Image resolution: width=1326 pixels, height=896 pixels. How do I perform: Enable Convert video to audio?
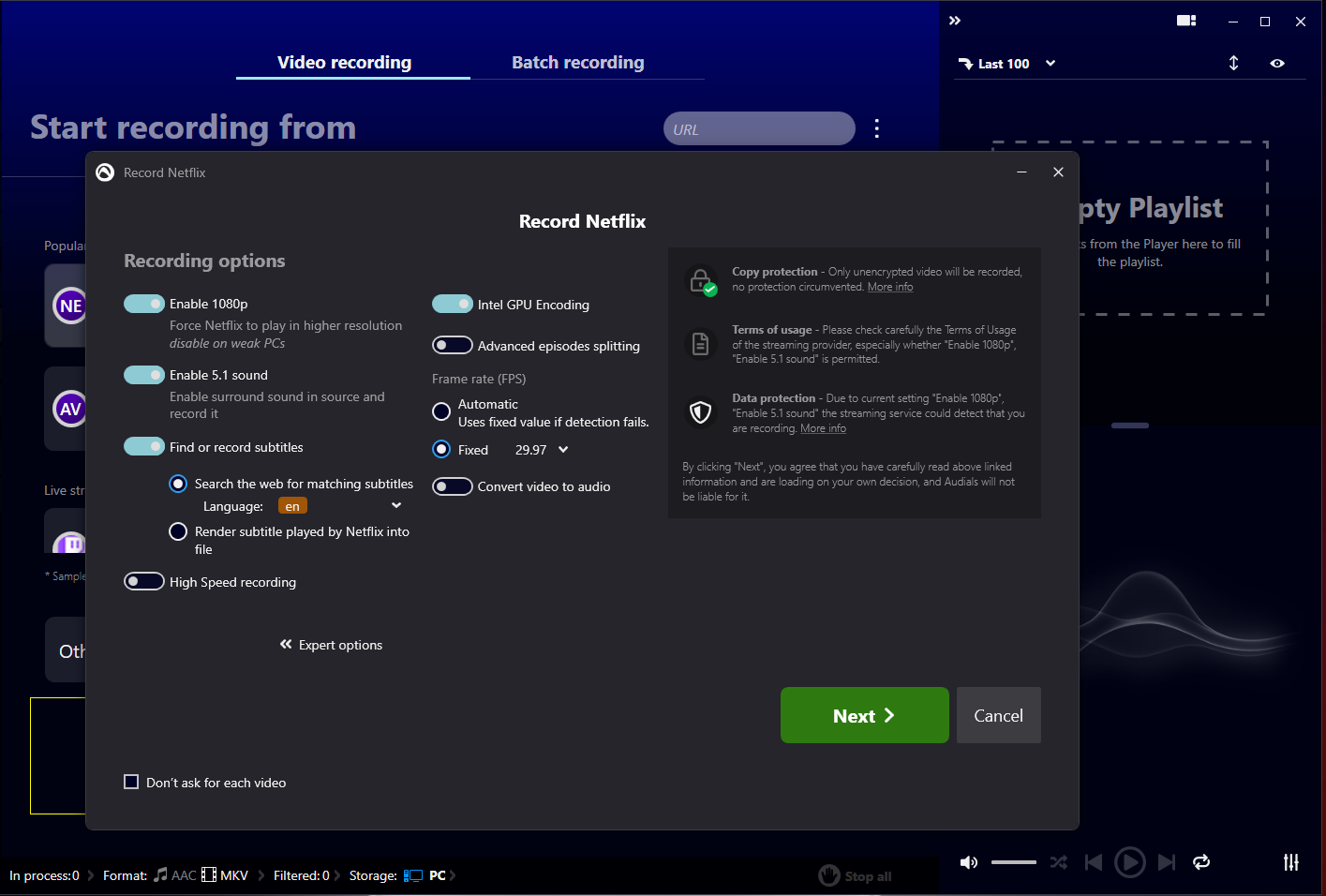453,486
